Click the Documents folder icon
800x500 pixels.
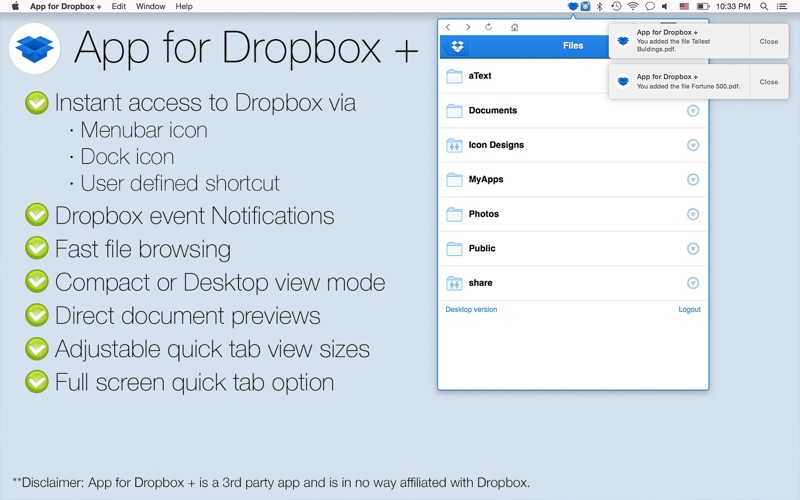point(454,111)
